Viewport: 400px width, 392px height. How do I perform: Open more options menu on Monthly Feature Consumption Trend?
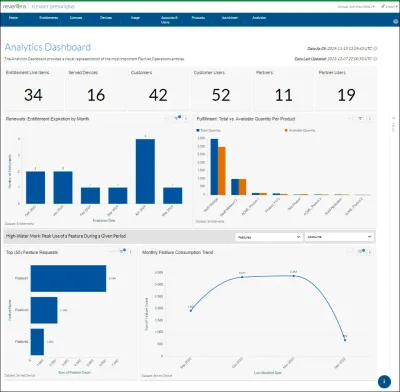(x=369, y=252)
